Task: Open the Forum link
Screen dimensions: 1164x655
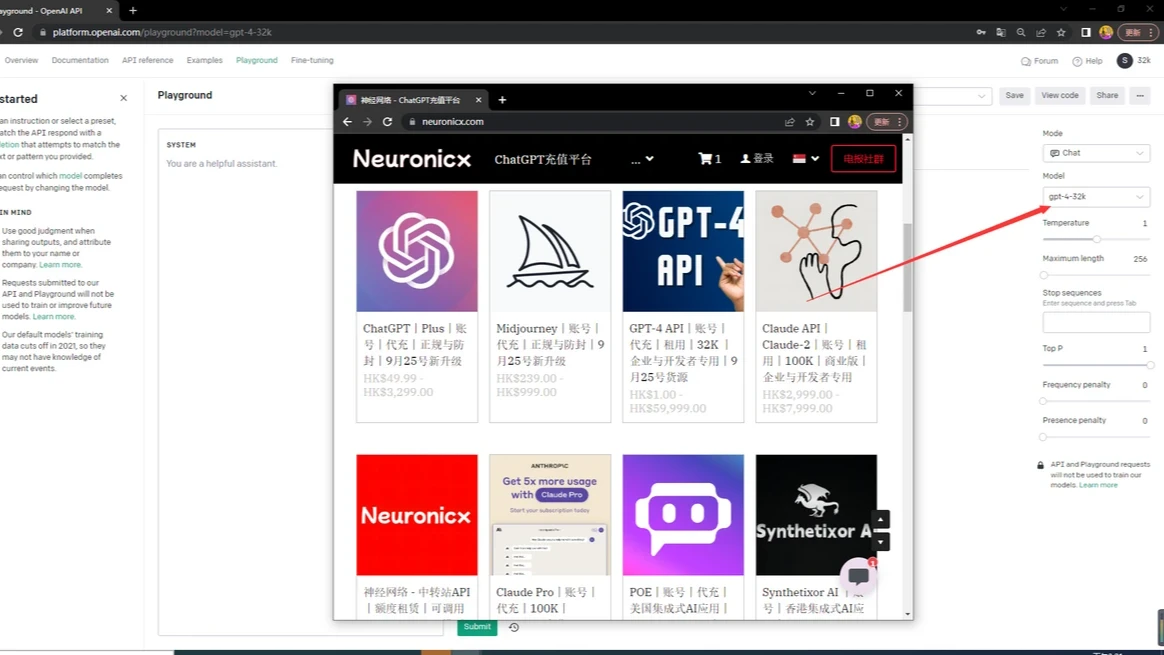Action: pyautogui.click(x=1039, y=61)
